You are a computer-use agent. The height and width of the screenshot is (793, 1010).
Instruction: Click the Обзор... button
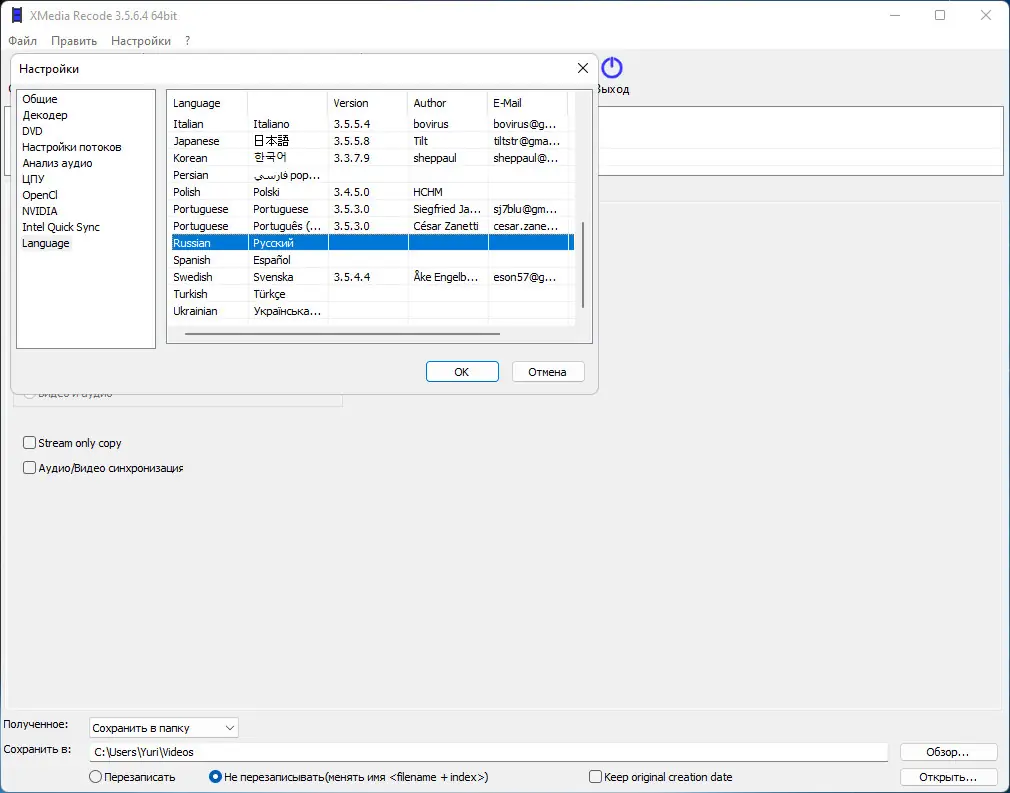[x=948, y=752]
